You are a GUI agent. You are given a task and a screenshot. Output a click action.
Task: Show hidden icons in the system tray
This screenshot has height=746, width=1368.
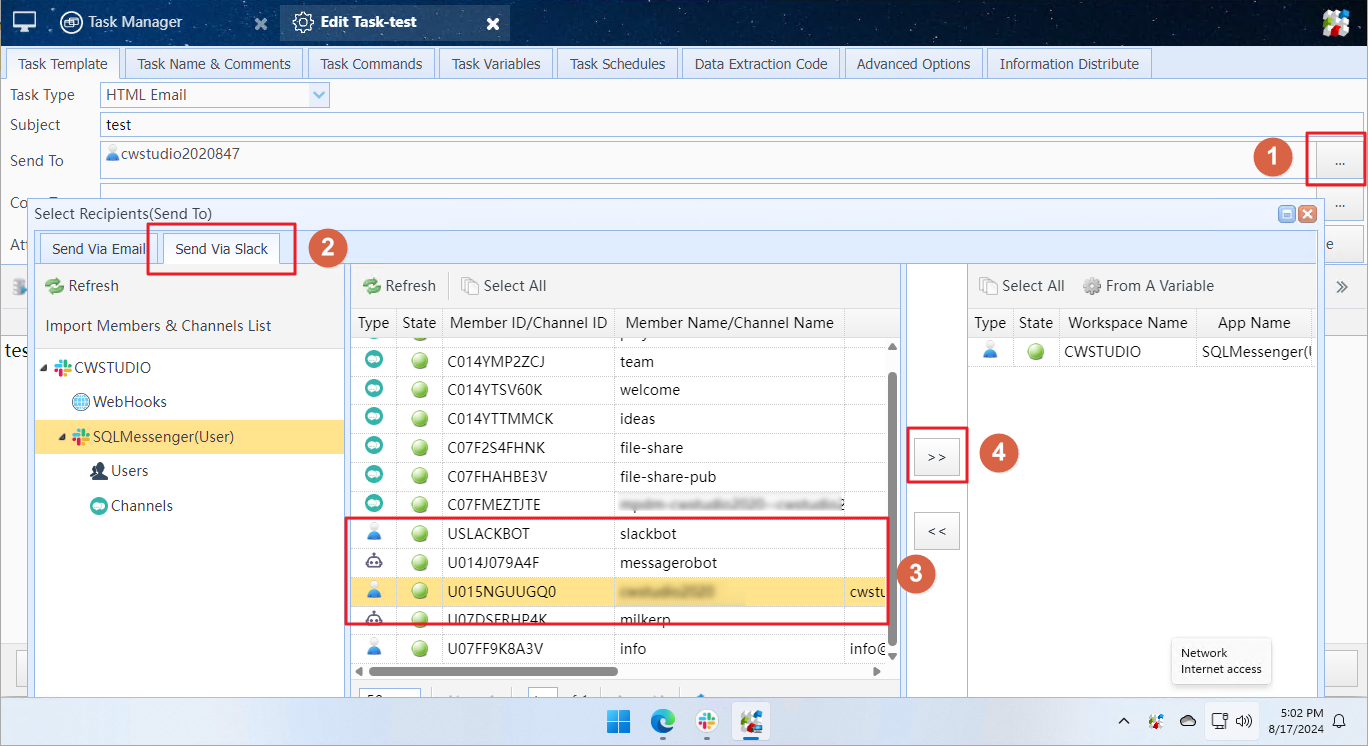click(1124, 721)
